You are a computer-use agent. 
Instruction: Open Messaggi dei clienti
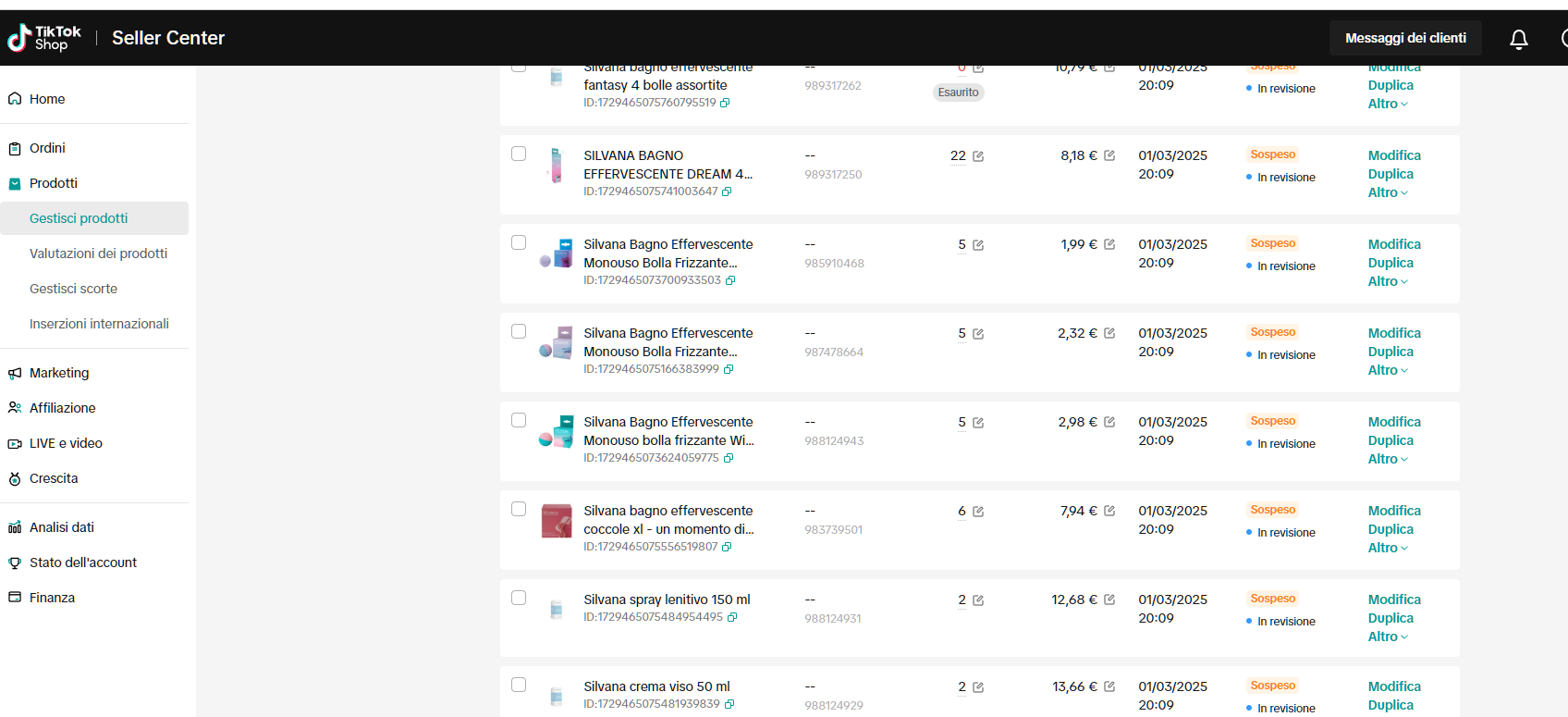[x=1405, y=38]
